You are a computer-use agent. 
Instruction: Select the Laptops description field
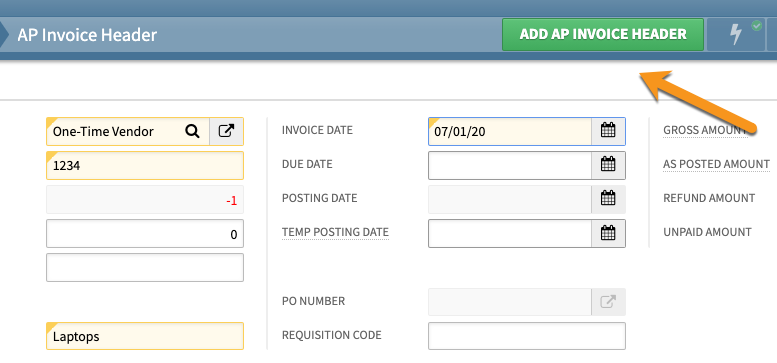[145, 336]
